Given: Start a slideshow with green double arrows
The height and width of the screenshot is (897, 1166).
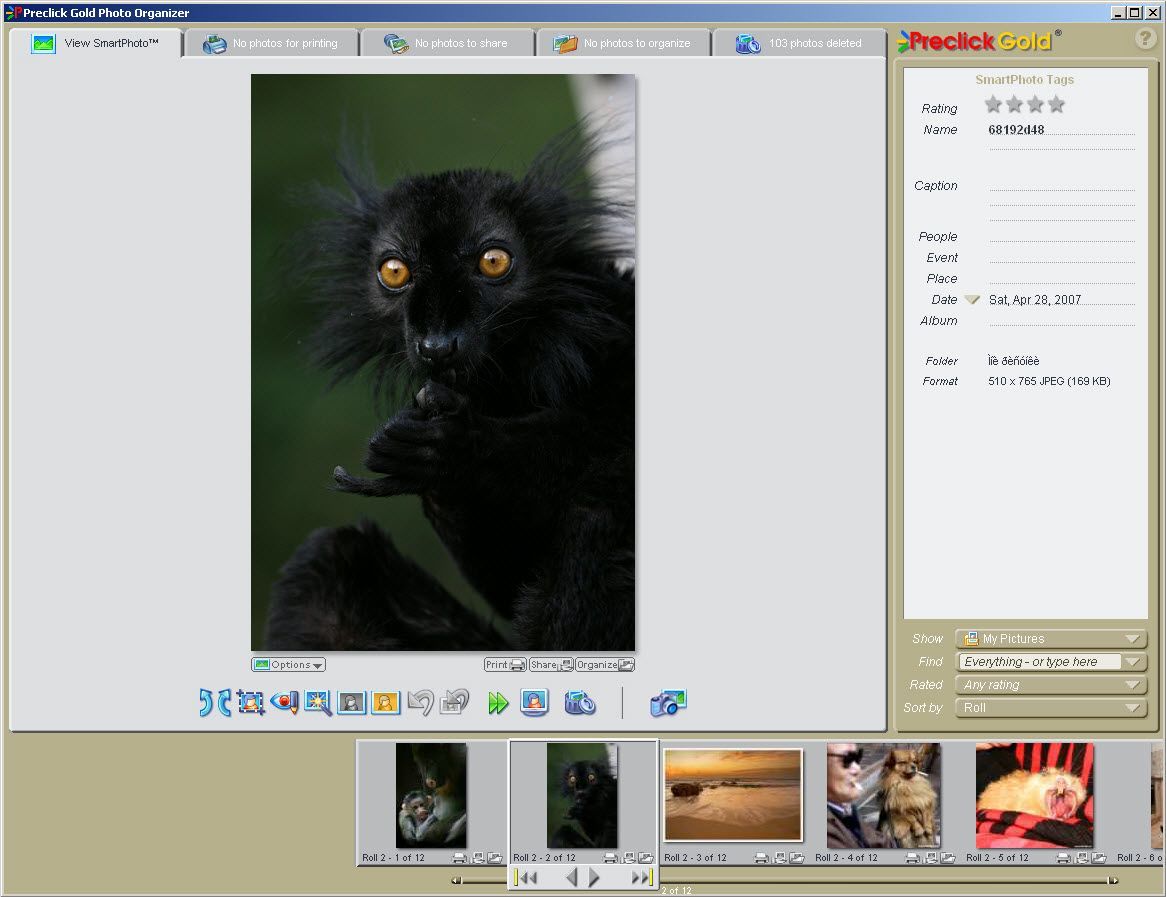Looking at the screenshot, I should pyautogui.click(x=498, y=703).
